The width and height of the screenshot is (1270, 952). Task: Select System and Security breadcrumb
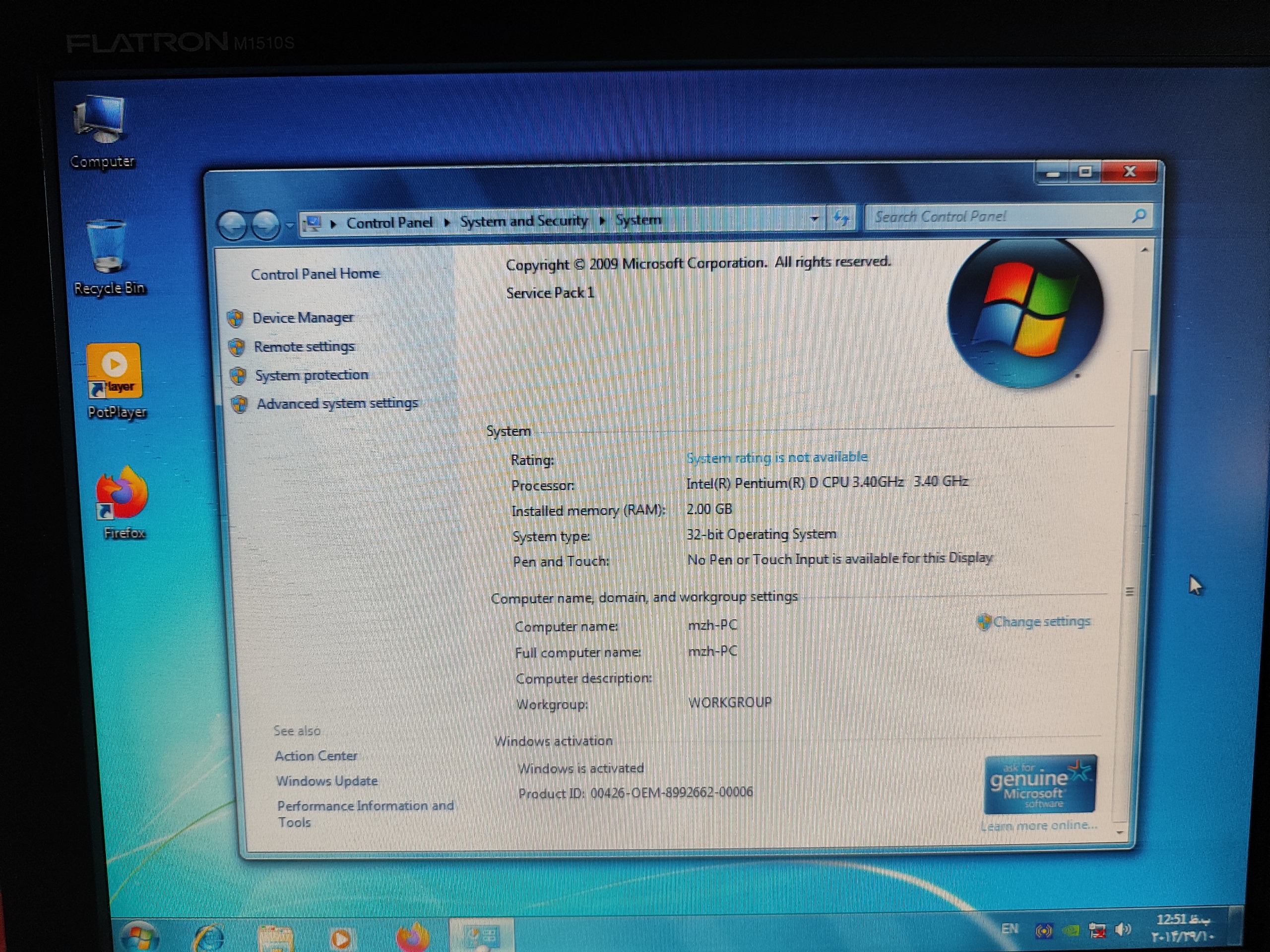point(523,221)
